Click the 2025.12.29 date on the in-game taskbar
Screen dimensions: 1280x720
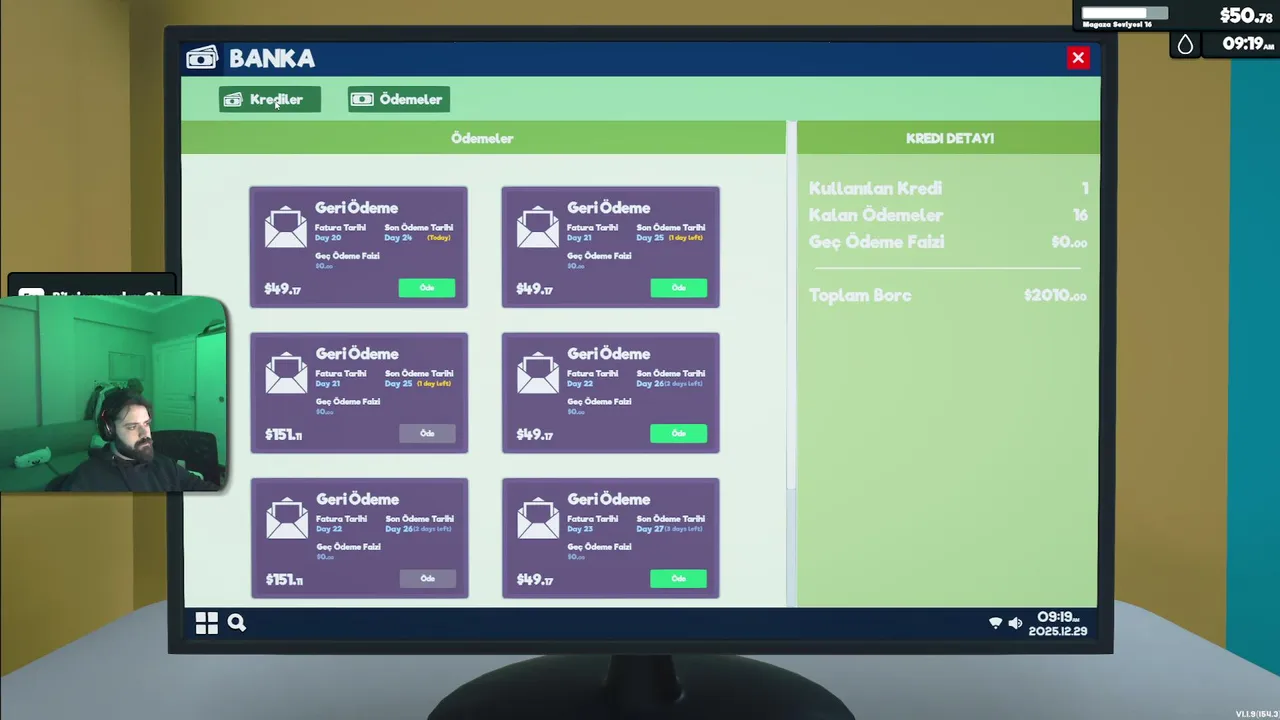point(1058,631)
